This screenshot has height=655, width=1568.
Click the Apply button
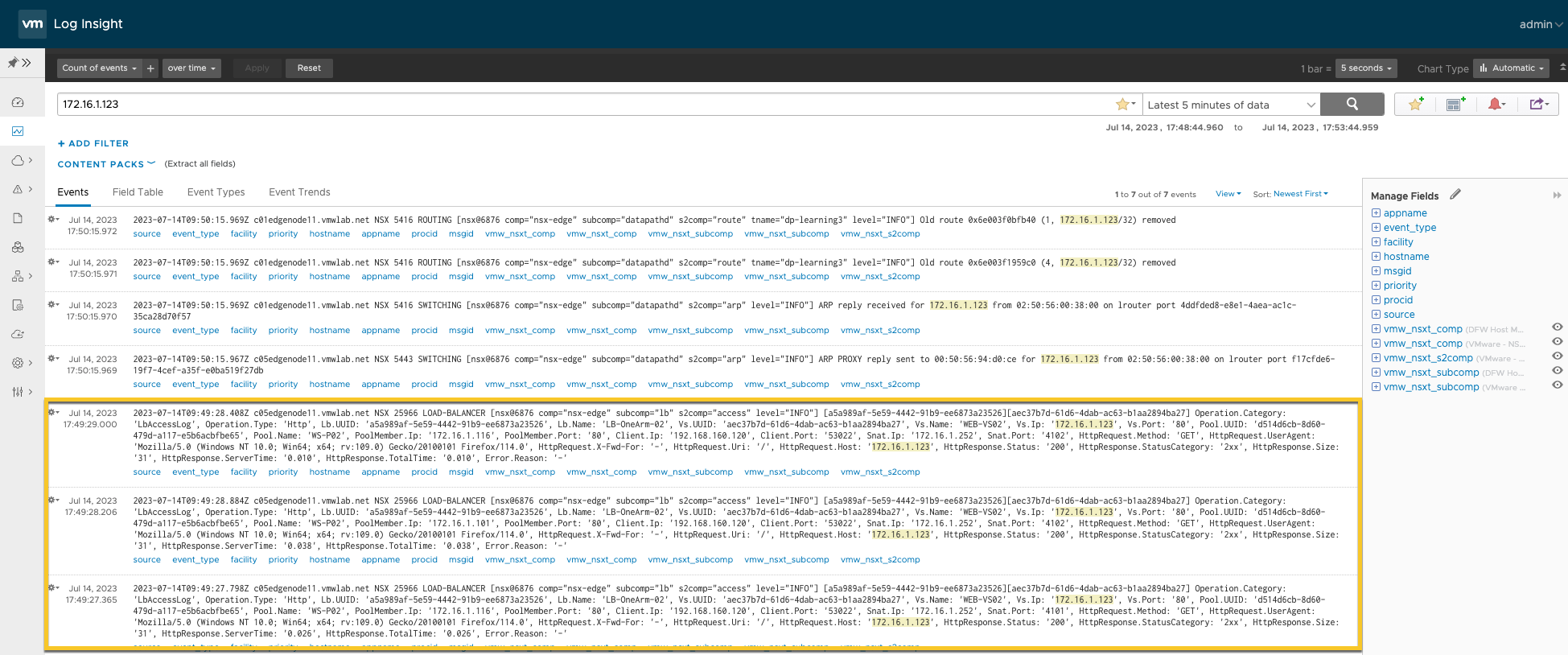click(x=257, y=68)
